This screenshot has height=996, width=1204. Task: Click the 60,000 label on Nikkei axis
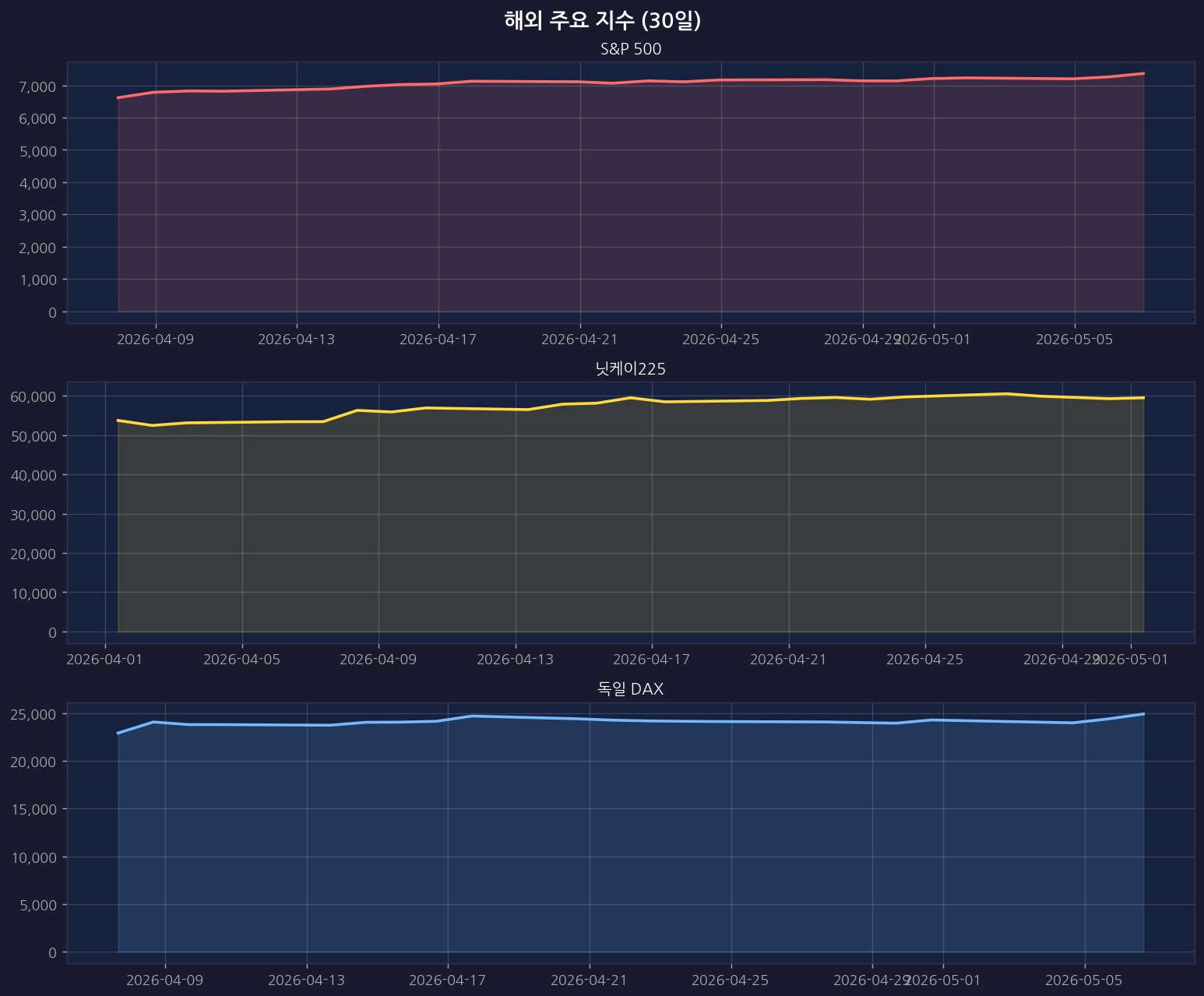point(34,397)
